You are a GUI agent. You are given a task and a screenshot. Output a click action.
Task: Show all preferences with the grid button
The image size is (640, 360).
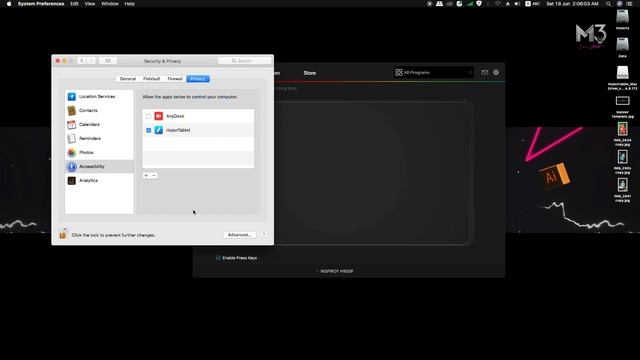click(x=108, y=61)
